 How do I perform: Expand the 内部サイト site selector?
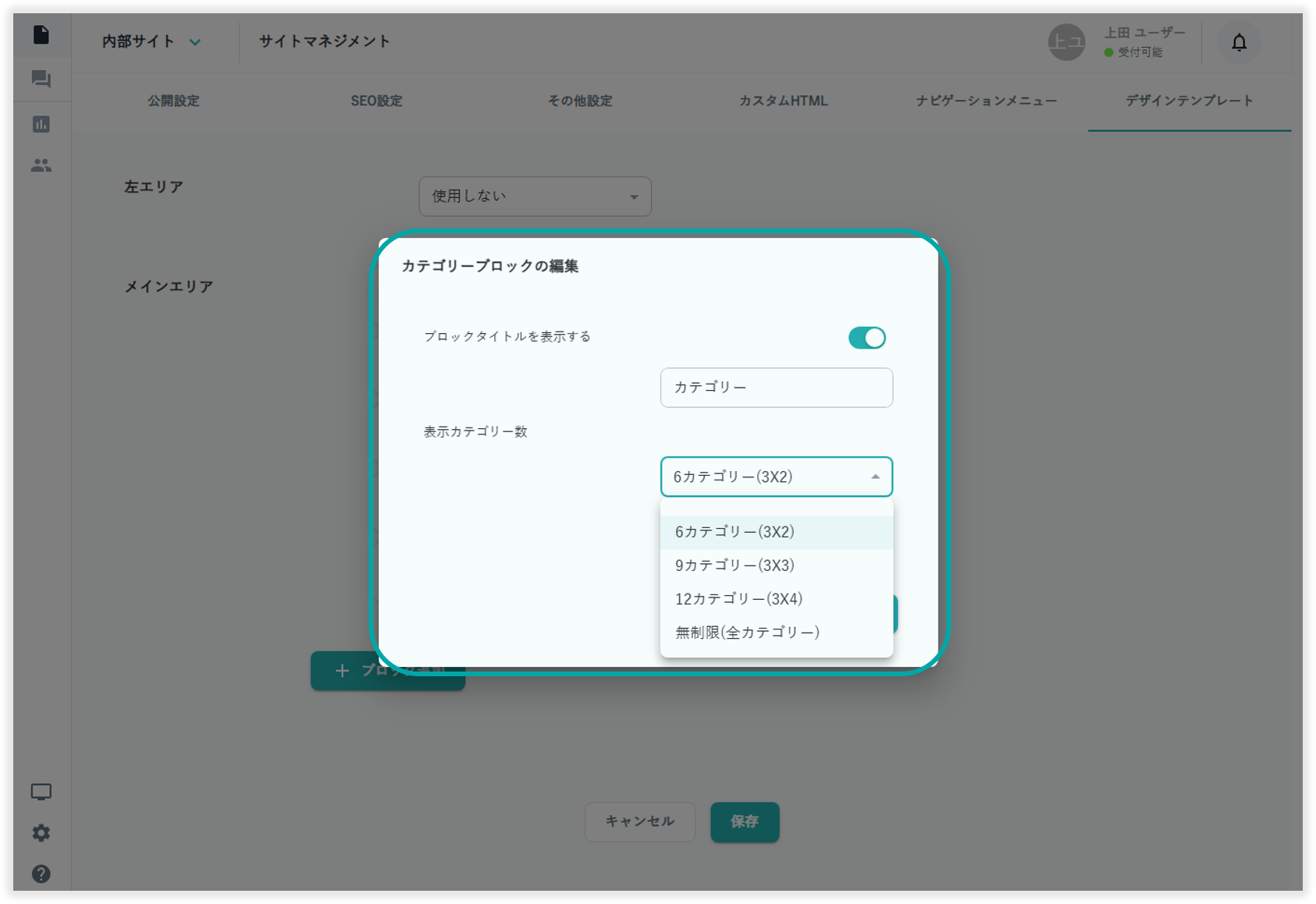tap(151, 42)
